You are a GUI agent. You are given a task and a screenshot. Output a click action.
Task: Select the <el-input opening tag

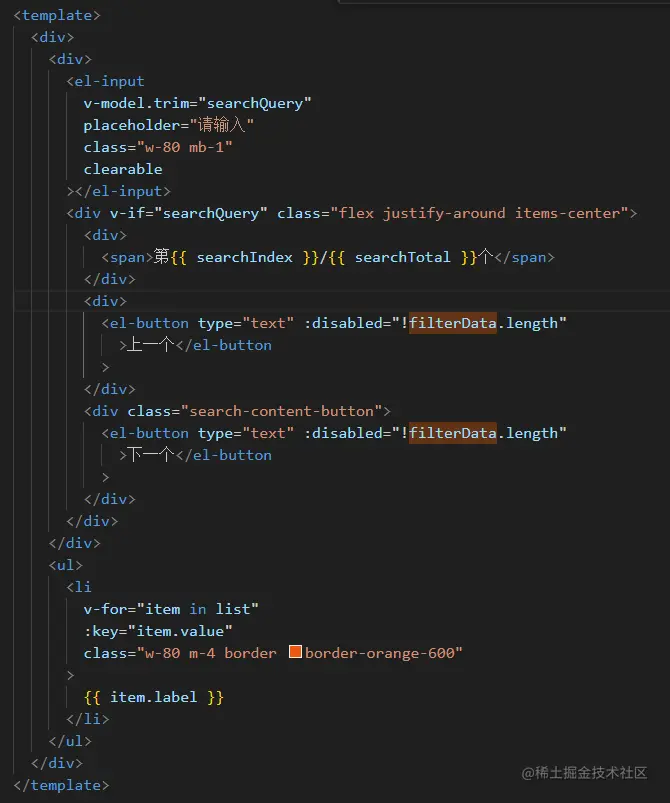click(x=106, y=81)
